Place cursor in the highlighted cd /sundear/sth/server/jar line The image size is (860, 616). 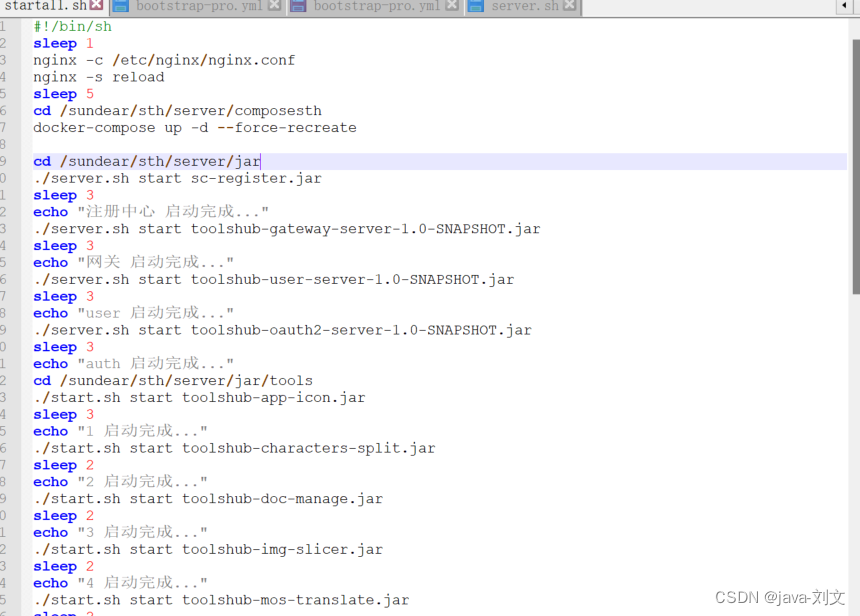tap(150, 161)
